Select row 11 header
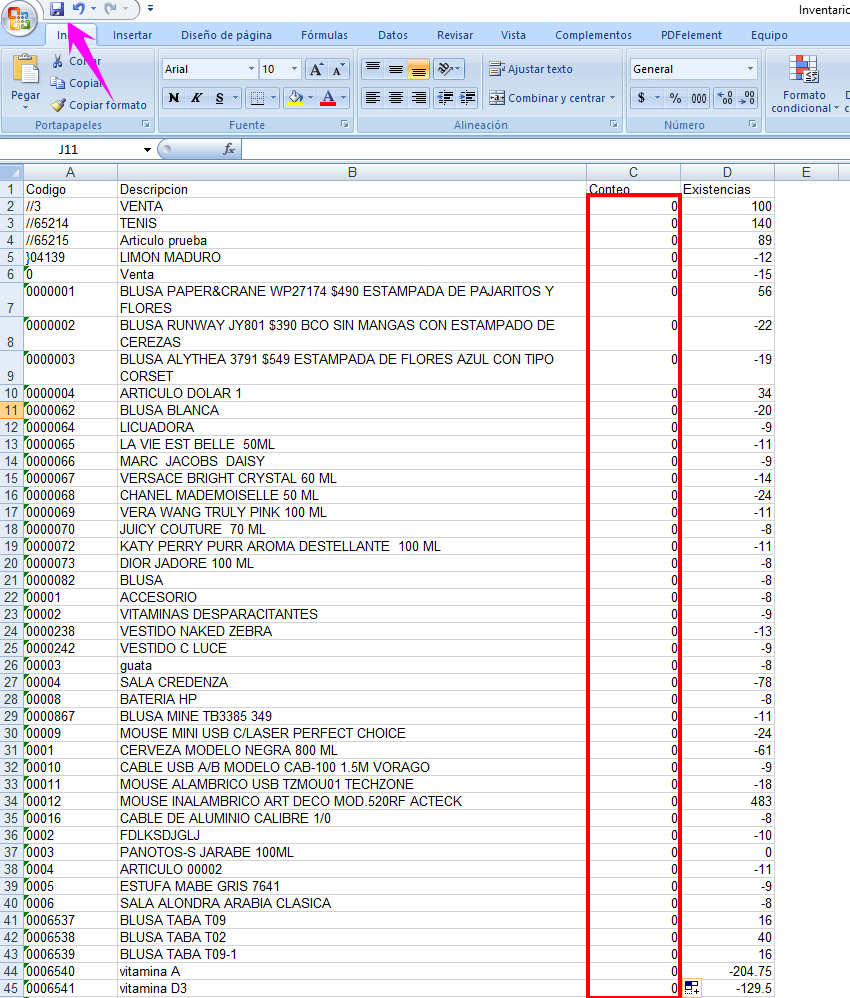Image resolution: width=850 pixels, height=998 pixels. click(11, 411)
